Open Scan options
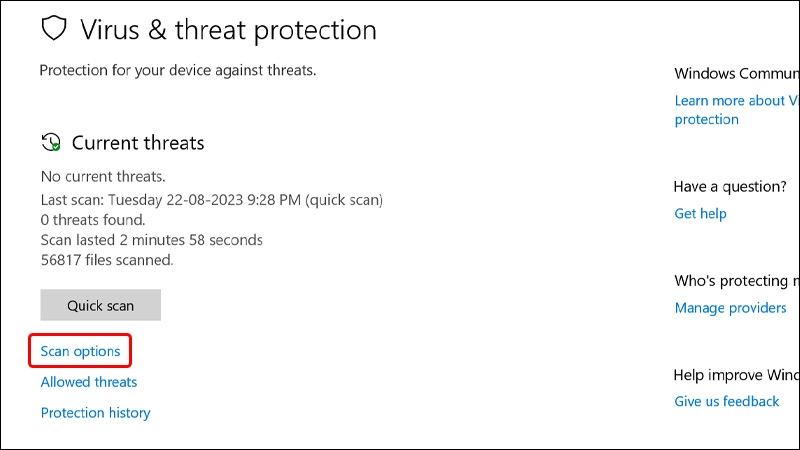The width and height of the screenshot is (800, 450). coord(80,351)
